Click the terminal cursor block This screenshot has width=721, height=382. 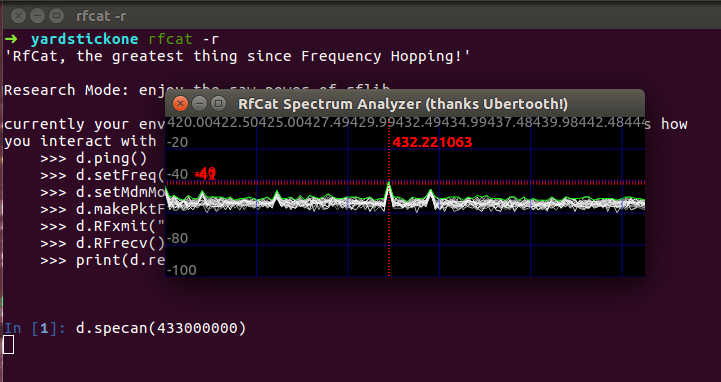pyautogui.click(x=8, y=345)
